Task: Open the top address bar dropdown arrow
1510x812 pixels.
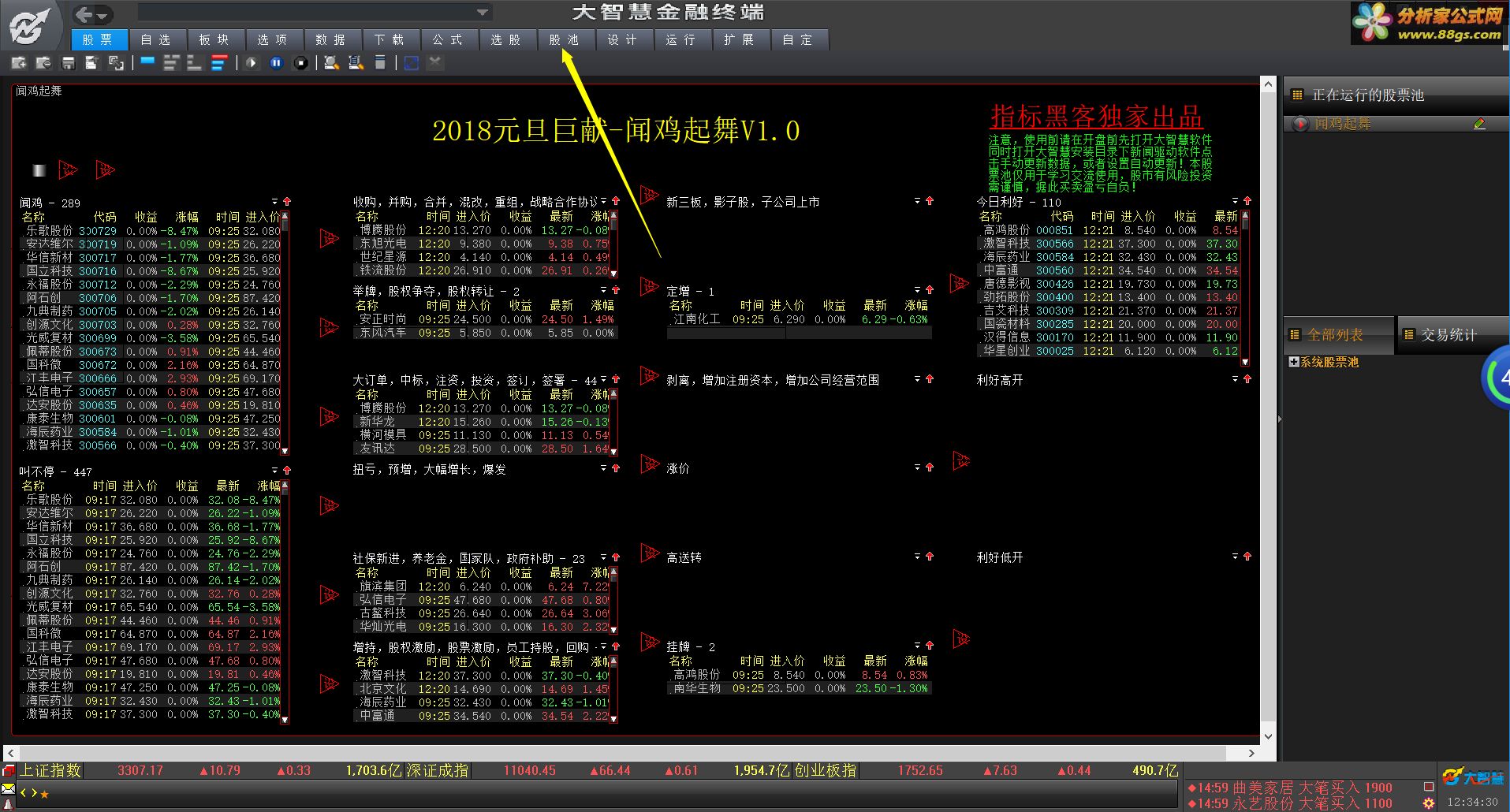Action: [x=482, y=13]
